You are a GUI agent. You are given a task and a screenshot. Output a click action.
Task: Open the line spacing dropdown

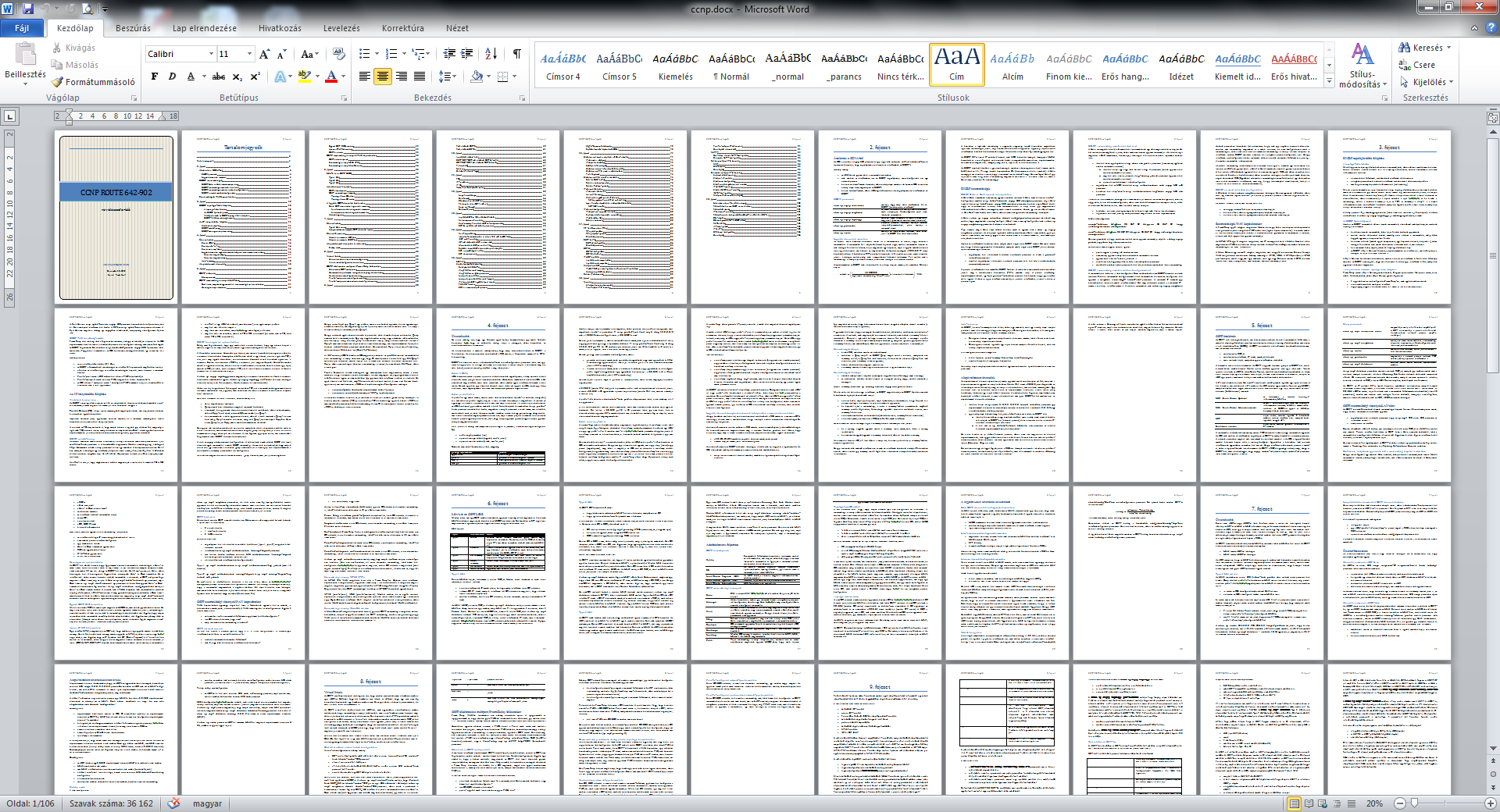coord(447,77)
